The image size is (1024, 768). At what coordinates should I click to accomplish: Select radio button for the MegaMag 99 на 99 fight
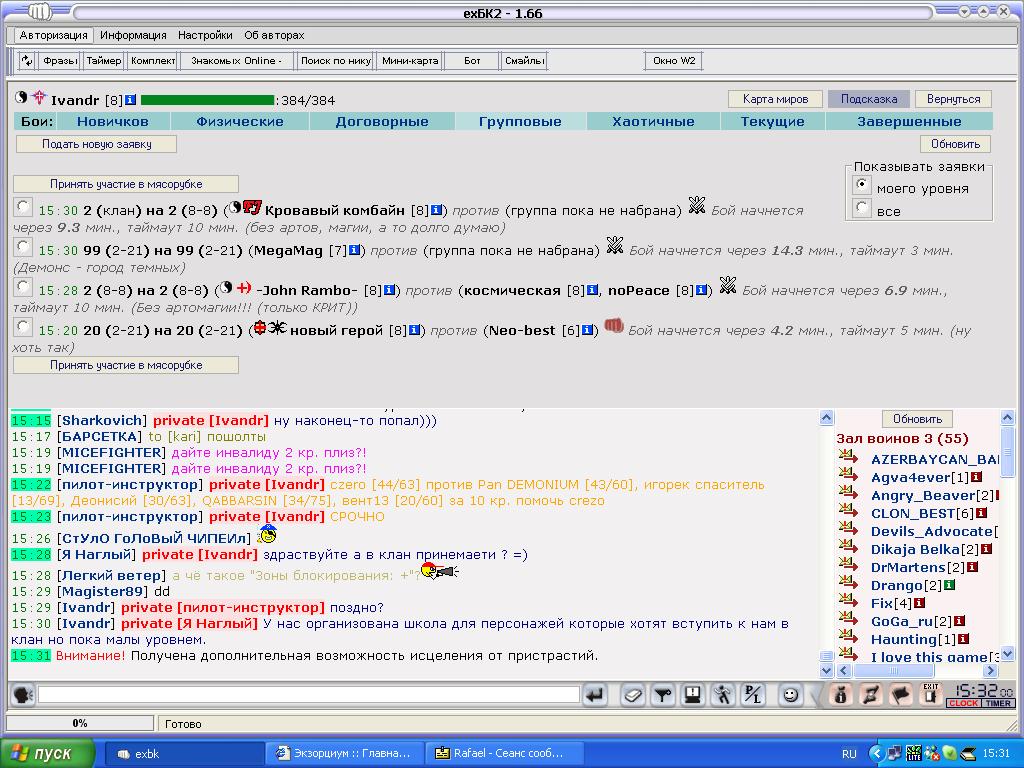tap(23, 247)
